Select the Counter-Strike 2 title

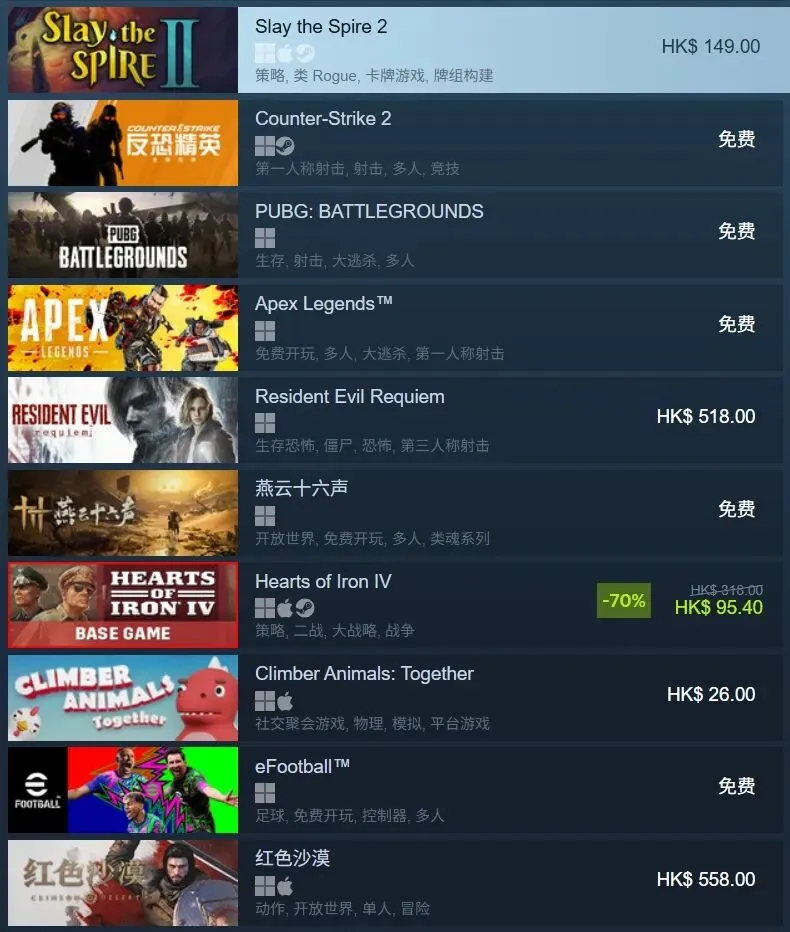(323, 118)
